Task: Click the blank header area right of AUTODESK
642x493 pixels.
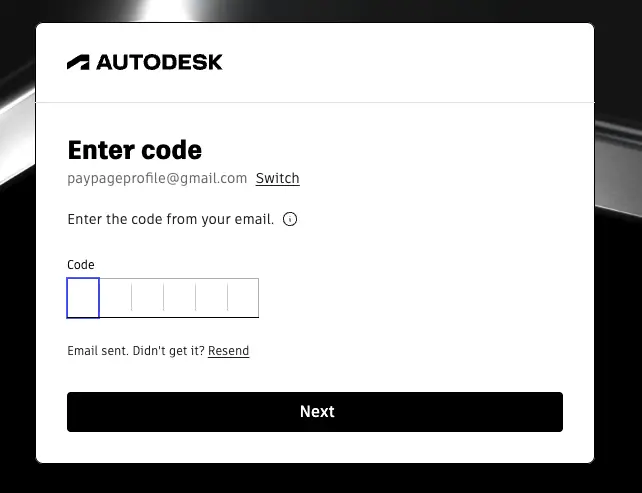Action: (x=420, y=62)
